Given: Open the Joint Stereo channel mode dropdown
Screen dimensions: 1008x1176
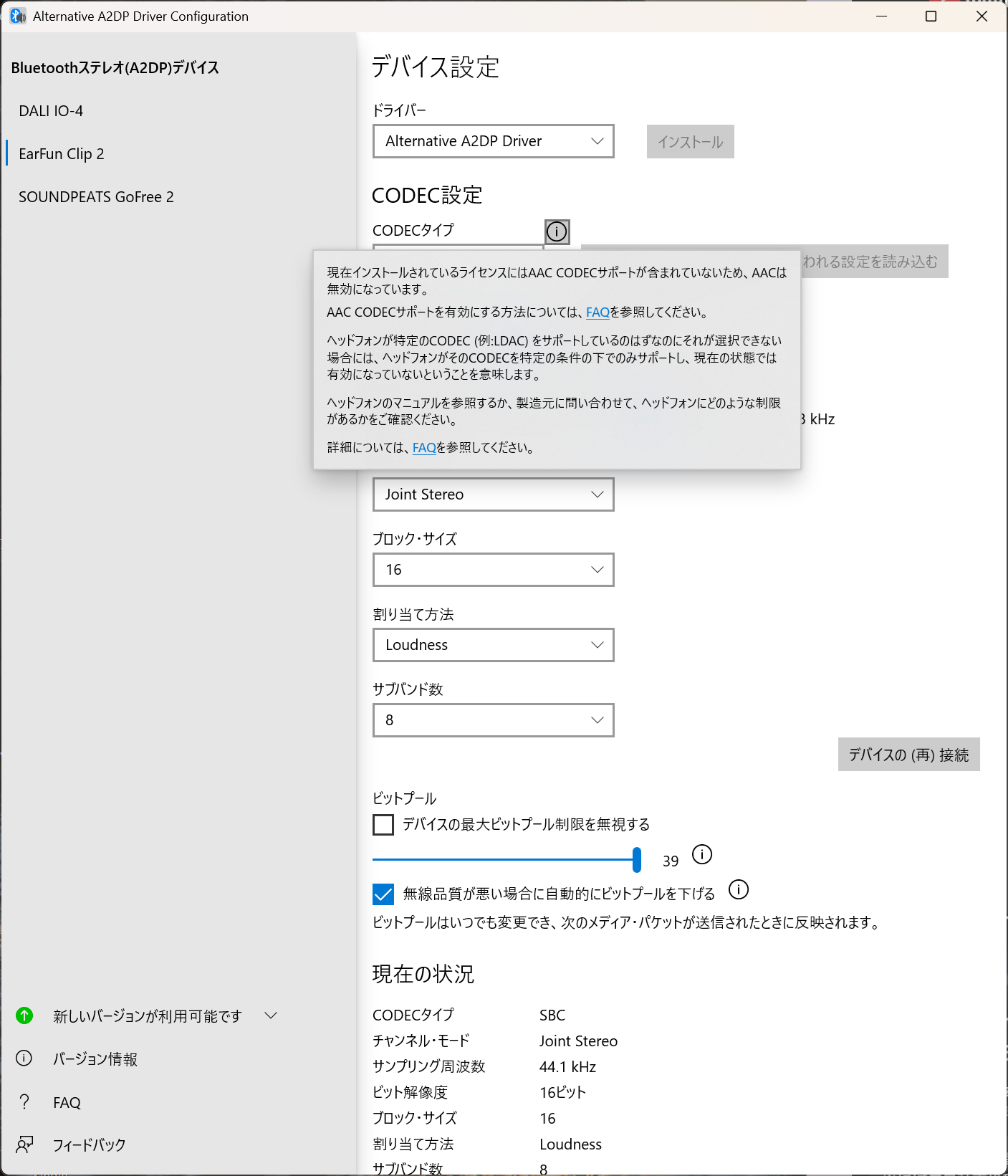Looking at the screenshot, I should [494, 494].
